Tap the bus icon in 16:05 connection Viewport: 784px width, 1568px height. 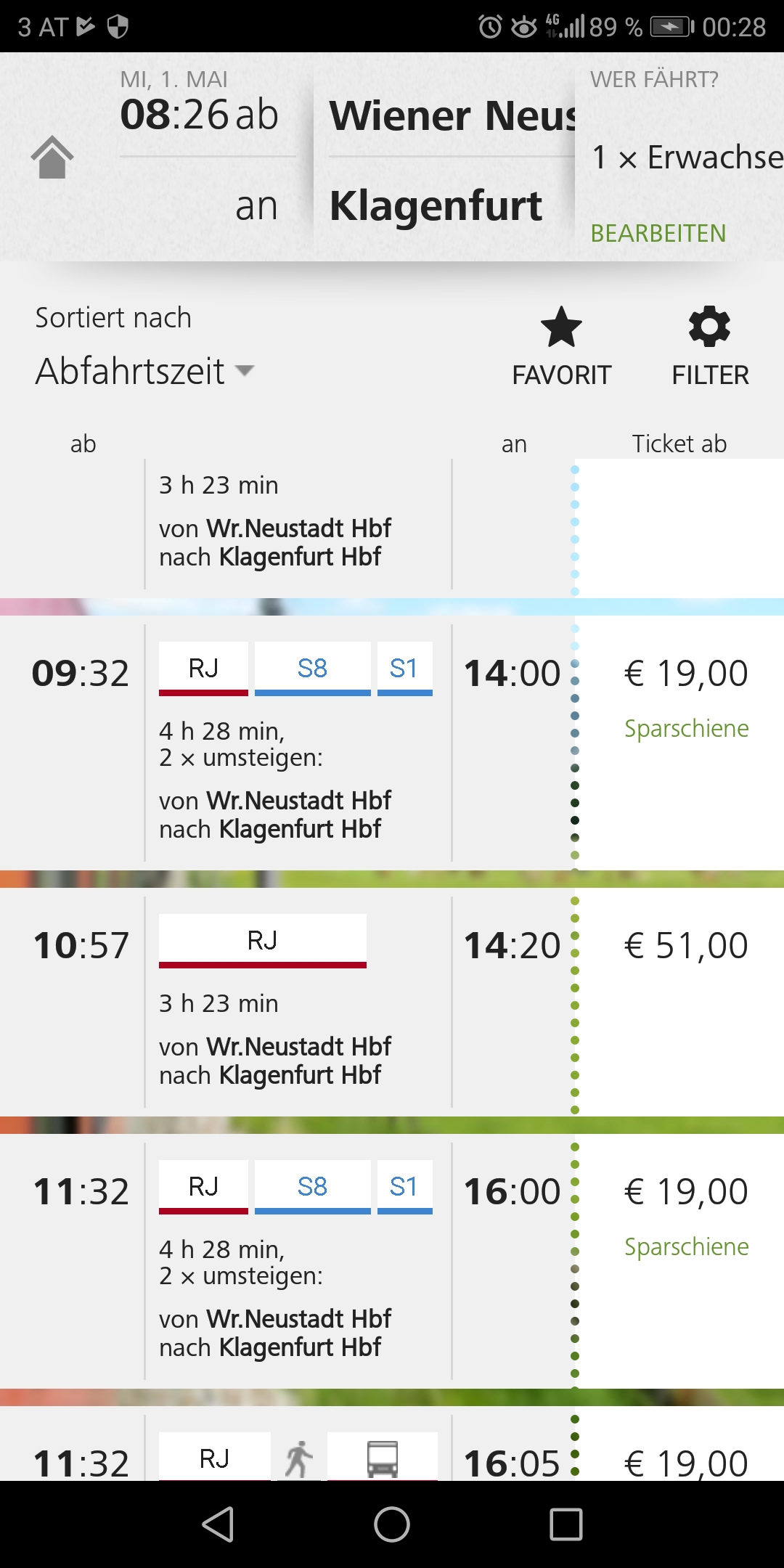(383, 1458)
